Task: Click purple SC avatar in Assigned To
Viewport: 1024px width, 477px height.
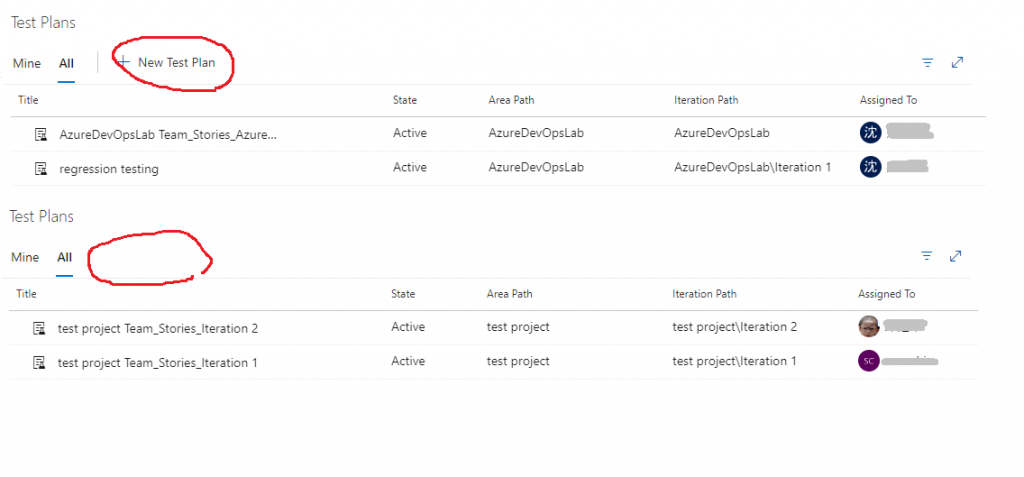Action: tap(868, 361)
